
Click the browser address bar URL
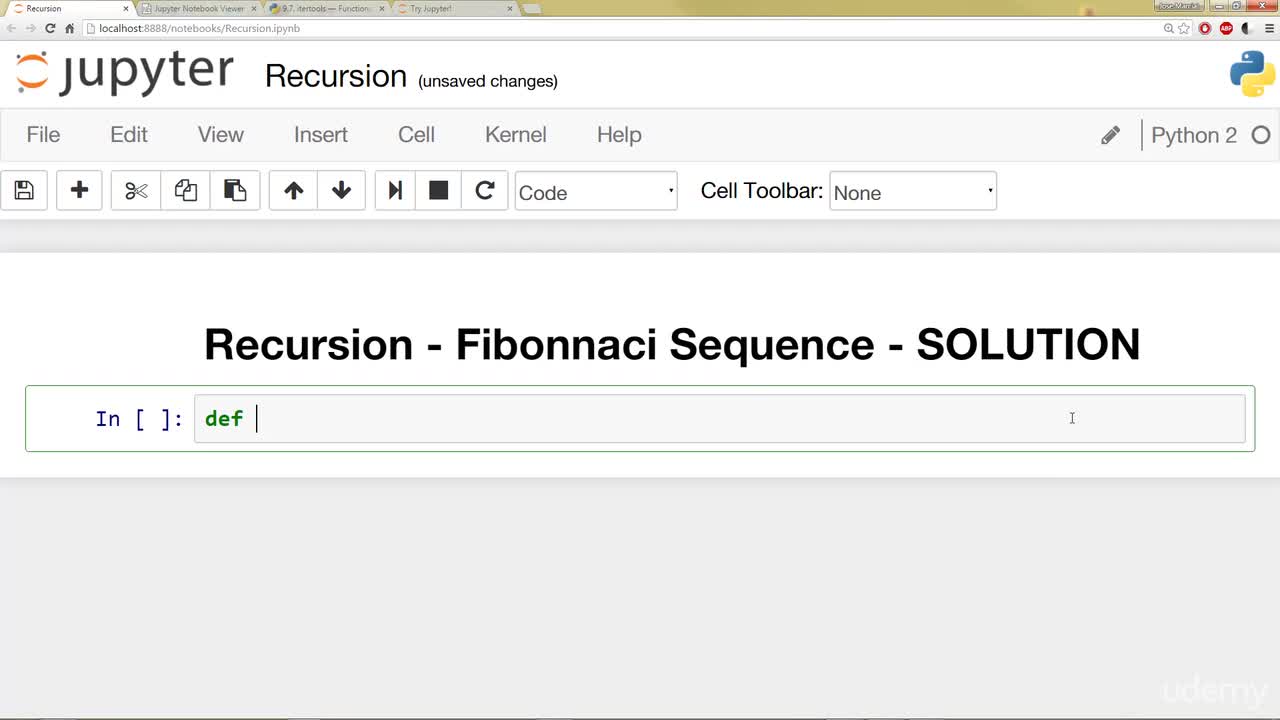tap(200, 28)
